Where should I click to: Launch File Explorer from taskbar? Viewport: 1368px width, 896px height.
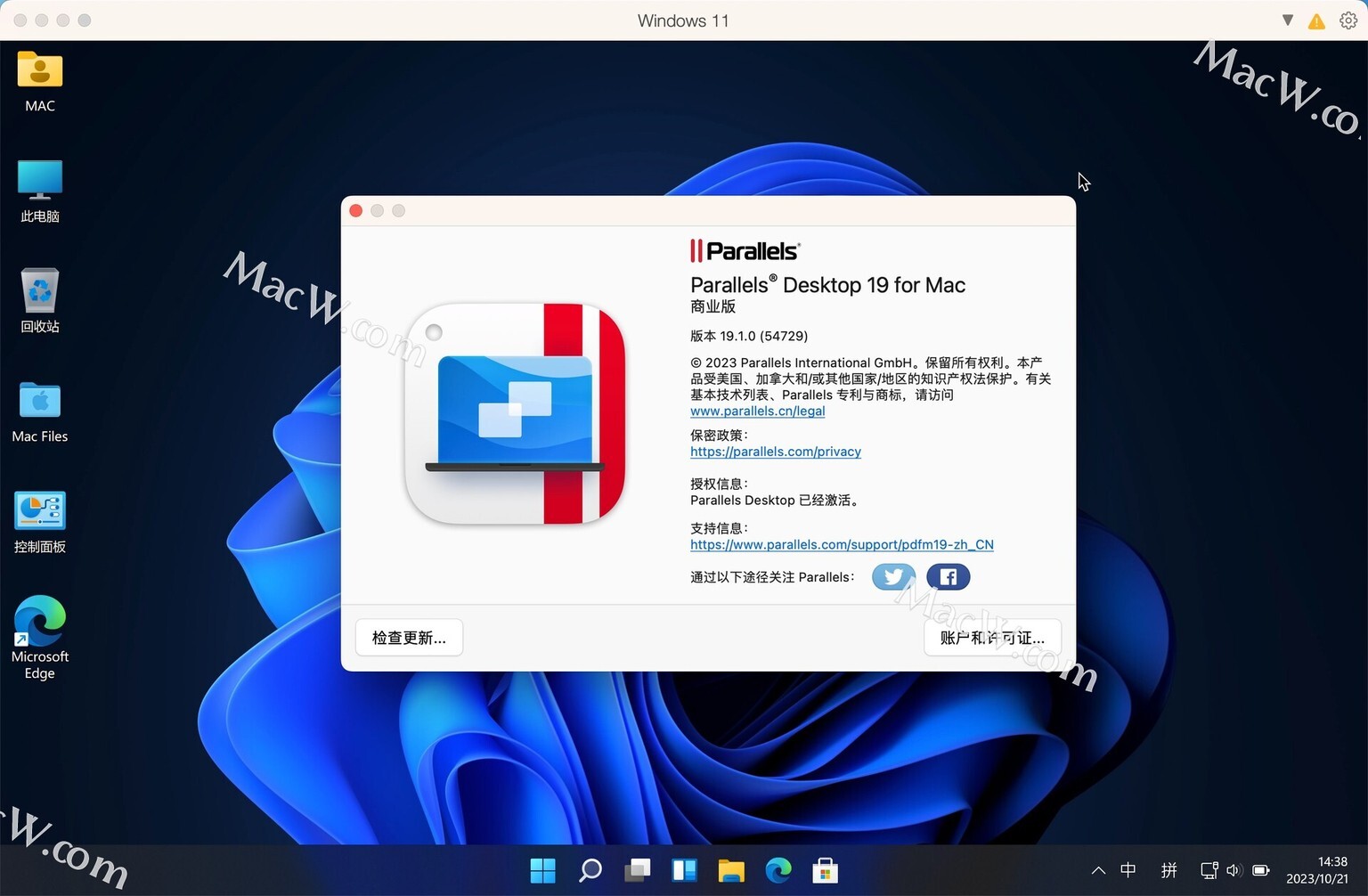pyautogui.click(x=731, y=870)
